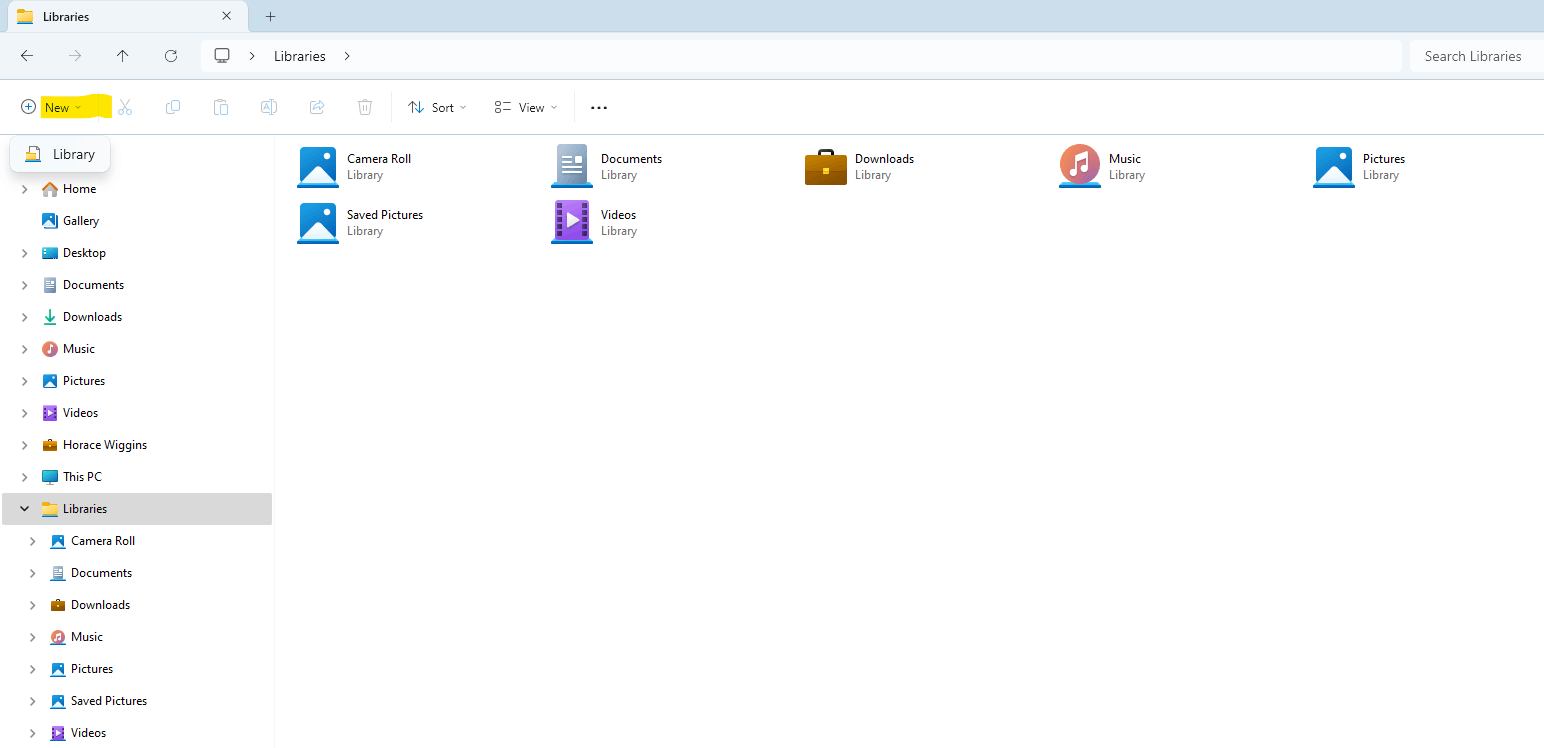Click the Paste clipboard icon
This screenshot has width=1544, height=748.
click(221, 107)
